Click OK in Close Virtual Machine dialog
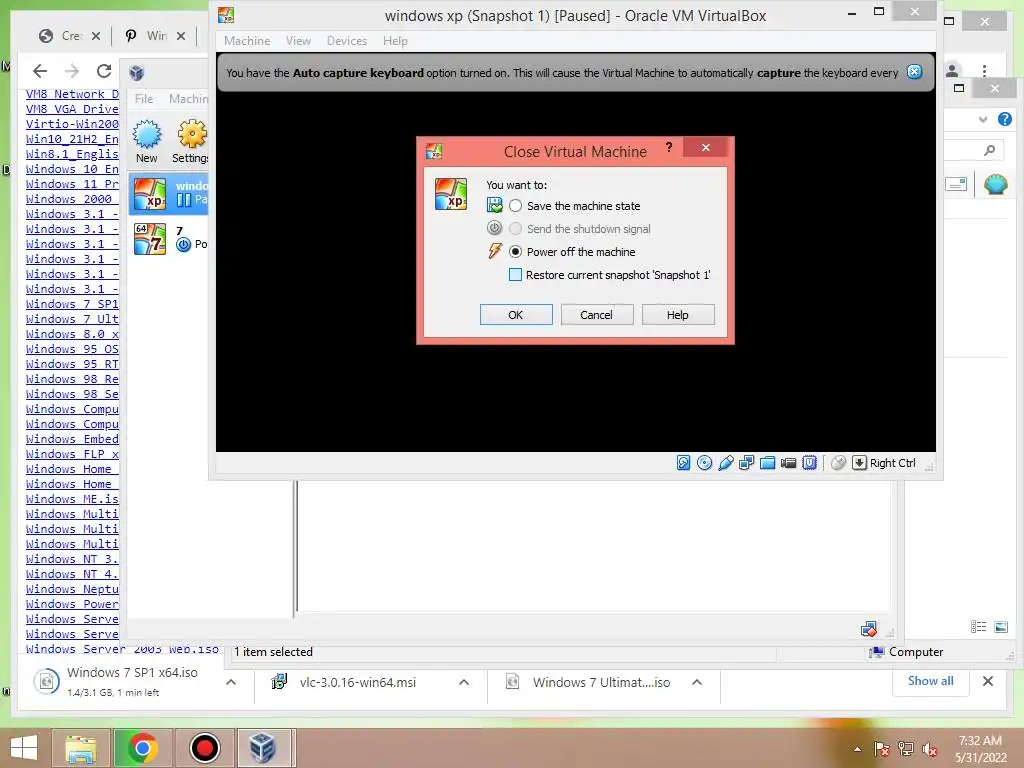 click(516, 315)
